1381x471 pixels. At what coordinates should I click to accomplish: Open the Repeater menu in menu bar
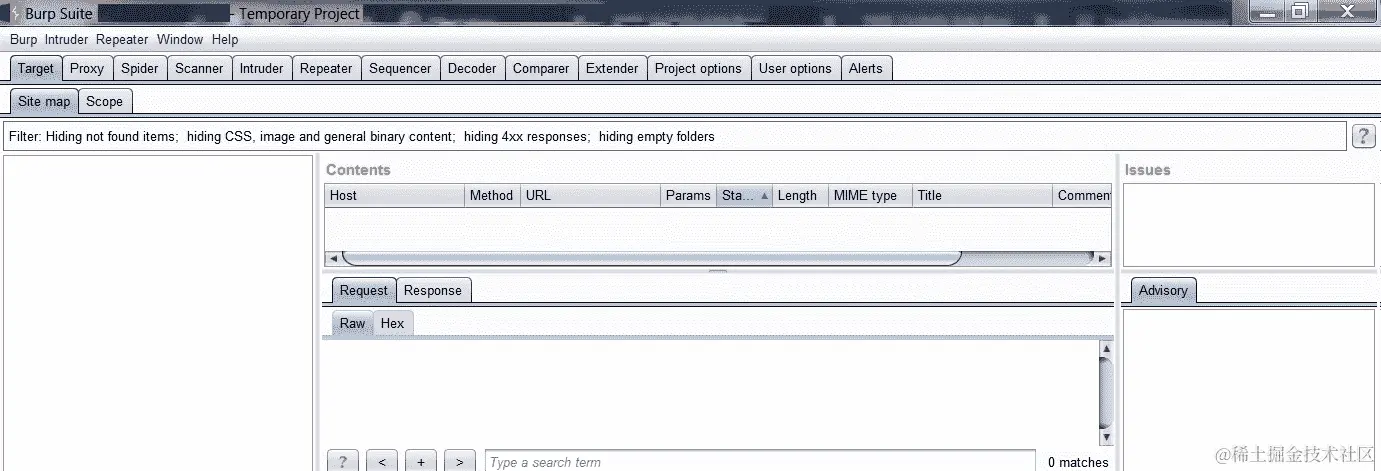click(122, 39)
